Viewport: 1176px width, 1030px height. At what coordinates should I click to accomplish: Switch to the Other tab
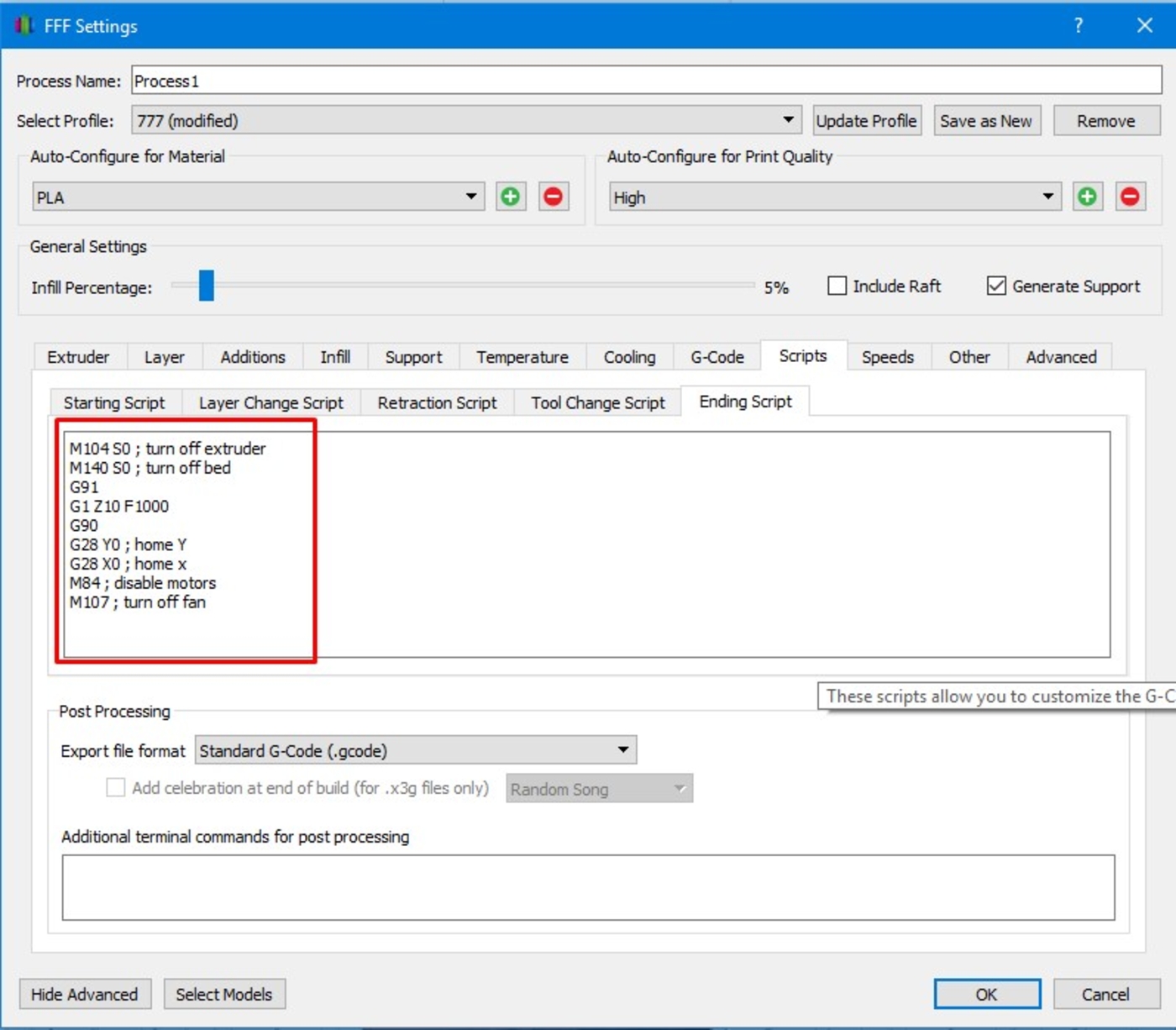pos(969,357)
